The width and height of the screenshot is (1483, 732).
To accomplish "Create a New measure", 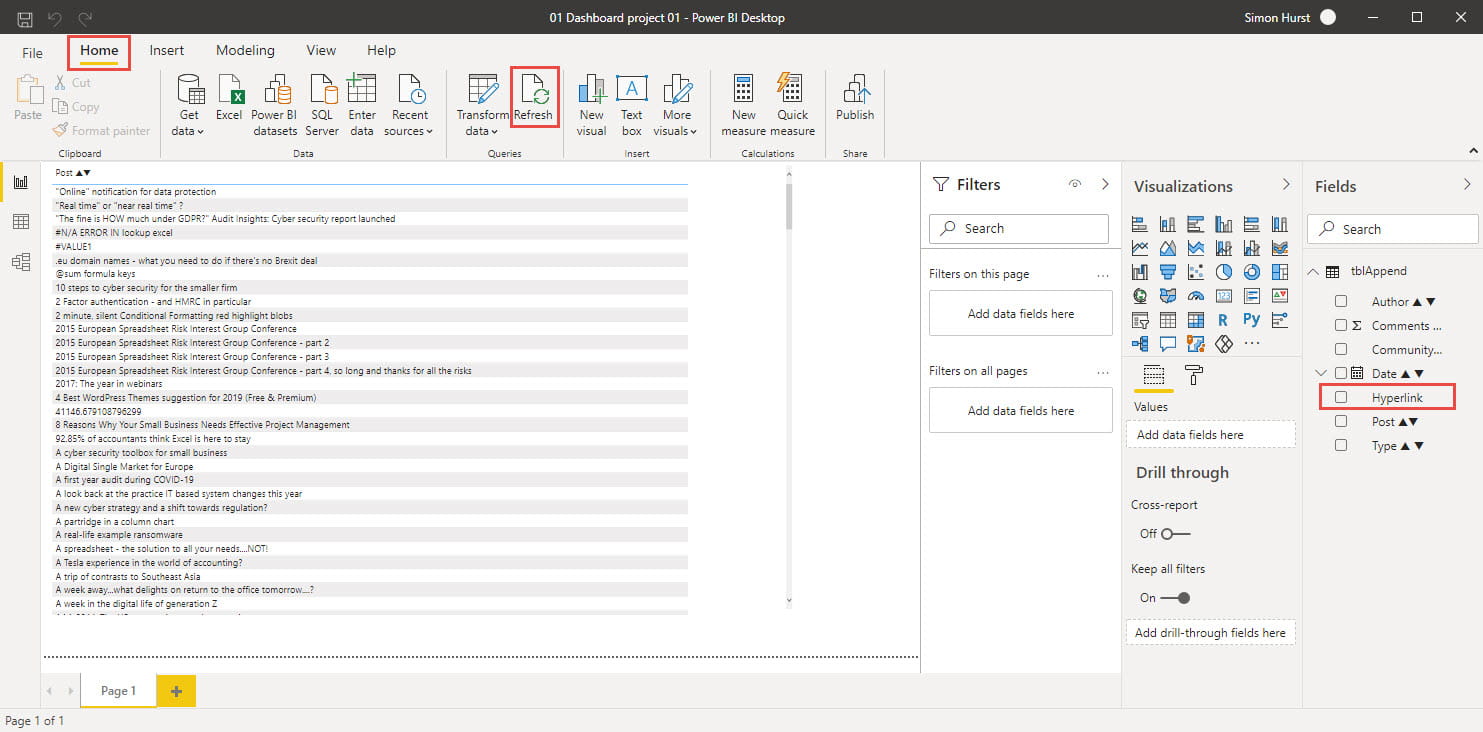I will (x=743, y=105).
